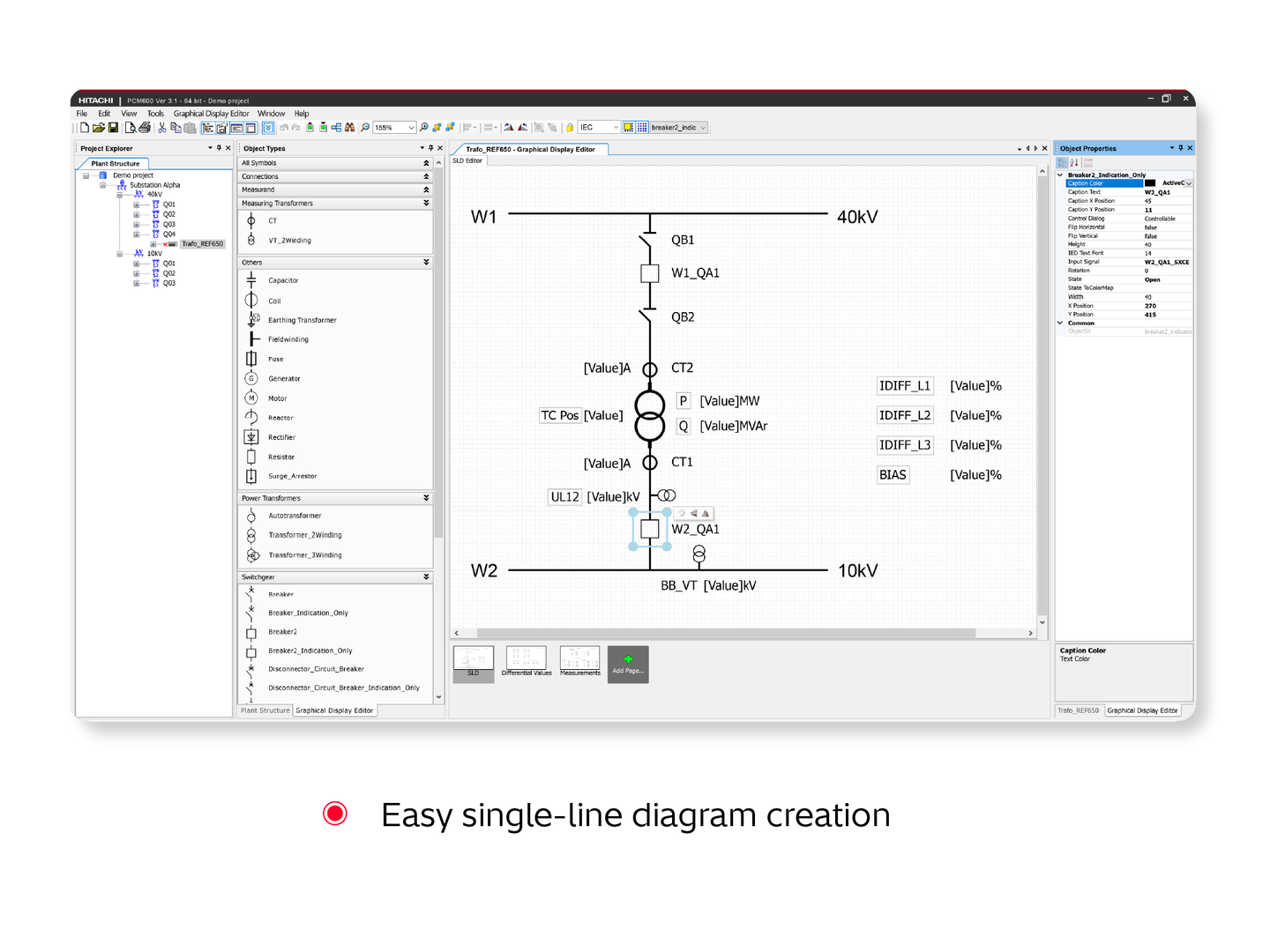
Task: Click the Add Page button
Action: (x=627, y=664)
